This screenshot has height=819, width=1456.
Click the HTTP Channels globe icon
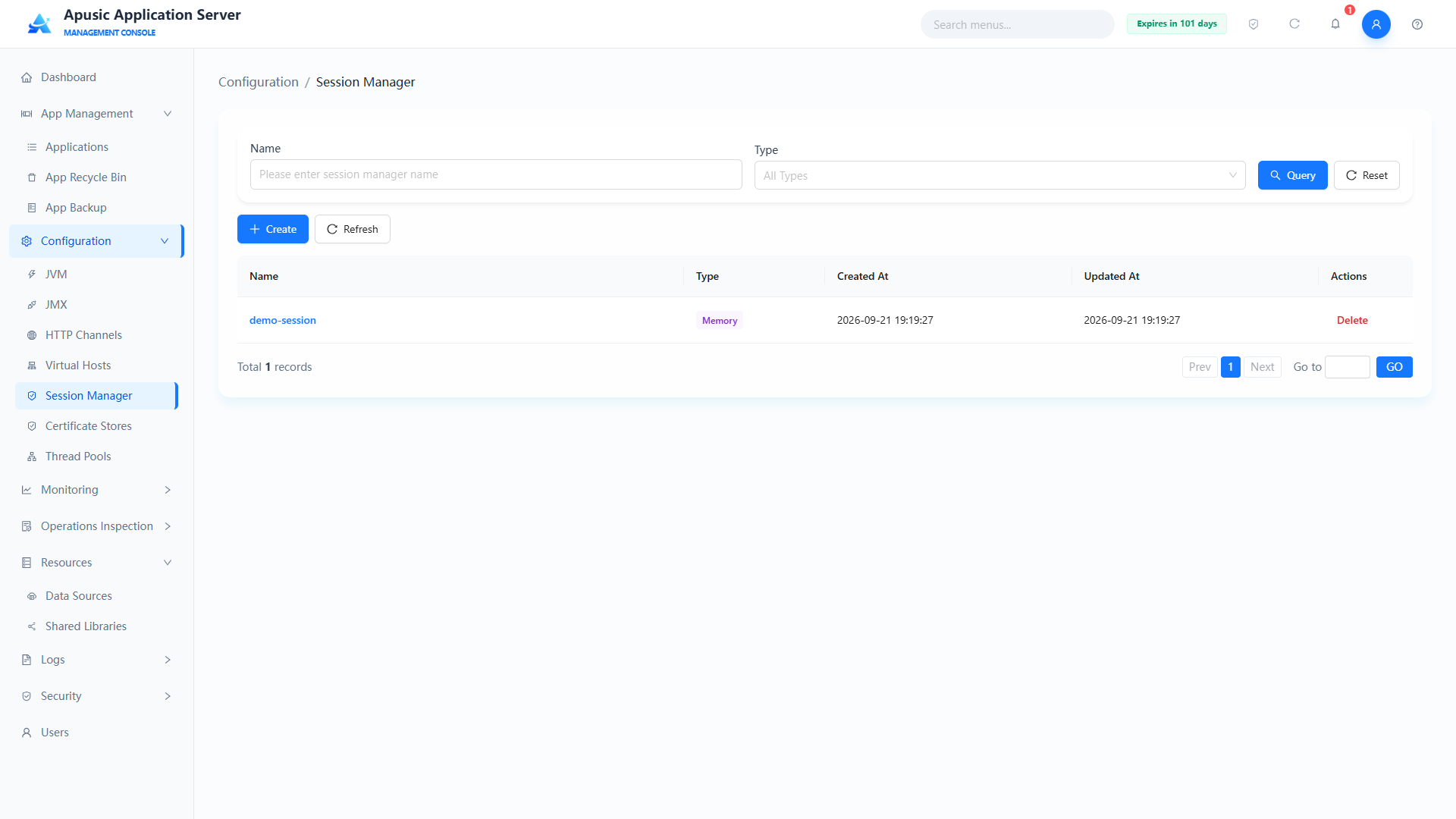[32, 335]
